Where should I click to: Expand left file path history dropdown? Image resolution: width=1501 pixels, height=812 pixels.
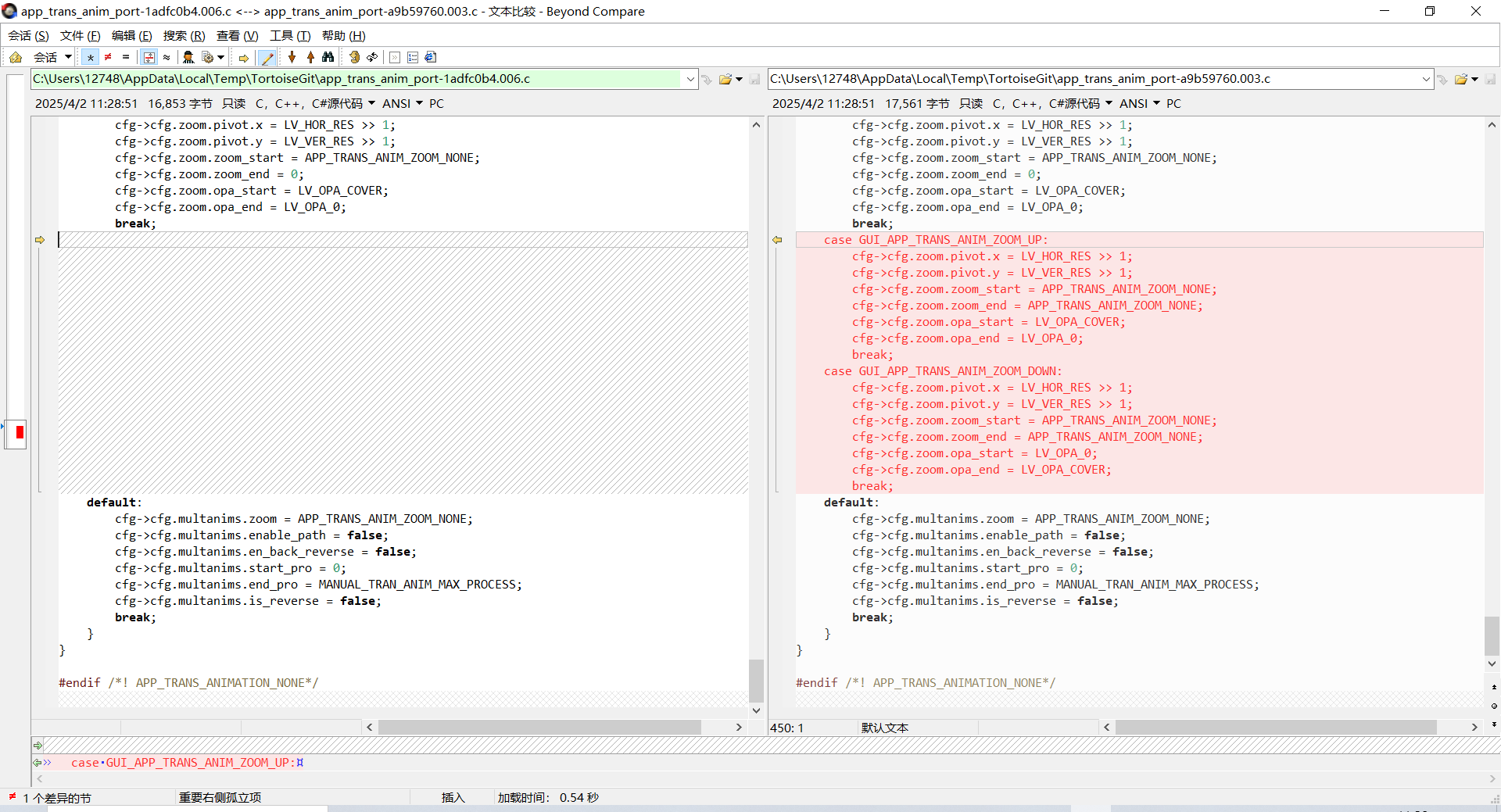[x=690, y=79]
